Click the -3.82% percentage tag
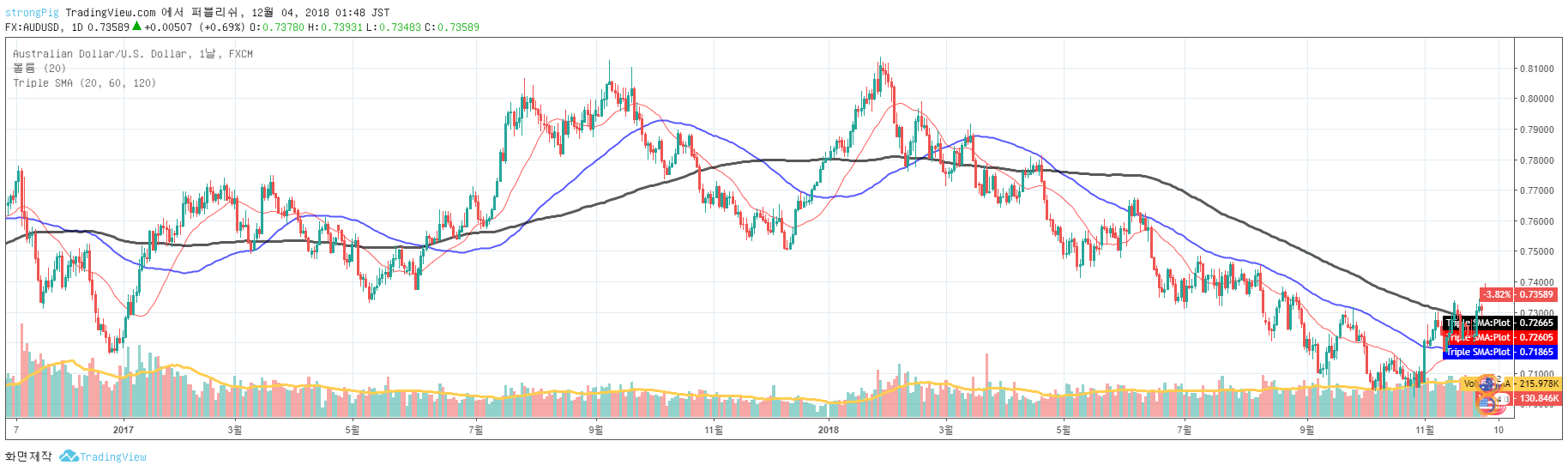This screenshot has width=1568, height=471. (x=1497, y=294)
